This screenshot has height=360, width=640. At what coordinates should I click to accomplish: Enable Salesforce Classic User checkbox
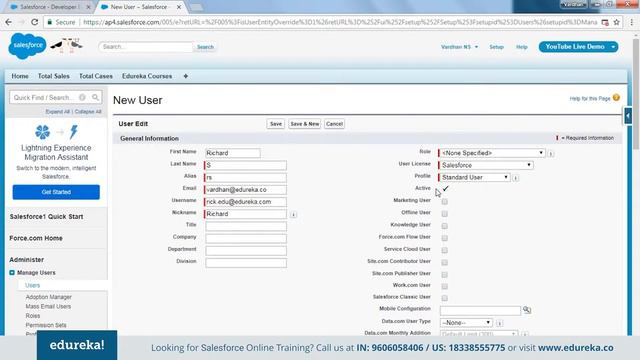(444, 298)
